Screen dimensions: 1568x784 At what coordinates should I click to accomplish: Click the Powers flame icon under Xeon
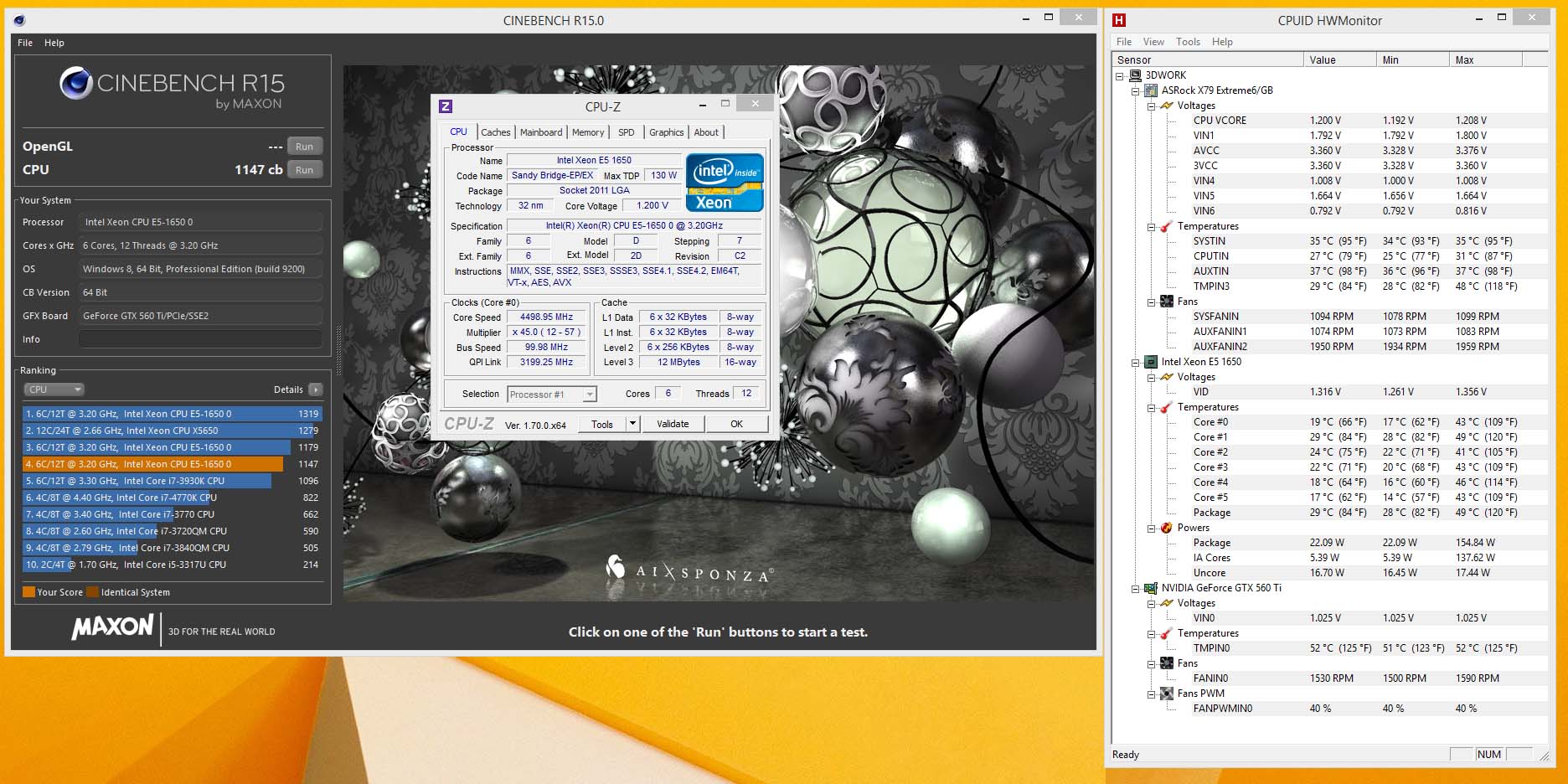[x=1167, y=528]
